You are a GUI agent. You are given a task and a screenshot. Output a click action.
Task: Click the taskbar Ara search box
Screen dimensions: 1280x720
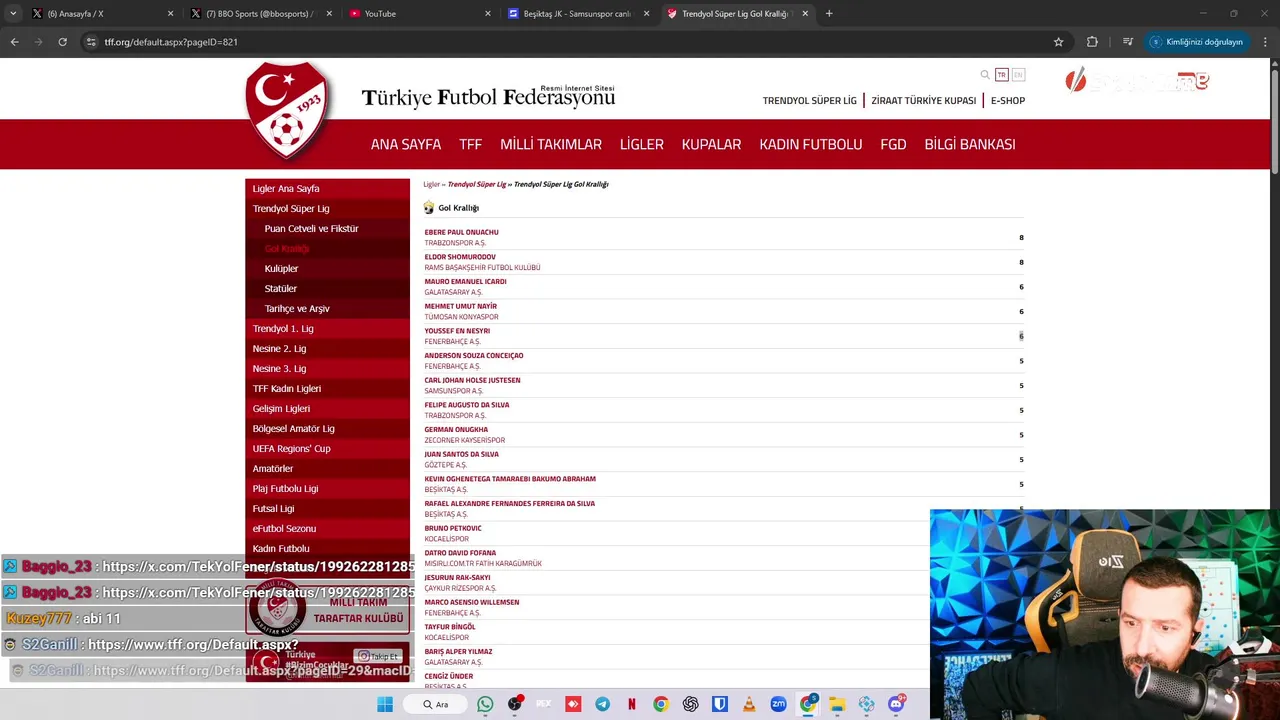click(435, 704)
